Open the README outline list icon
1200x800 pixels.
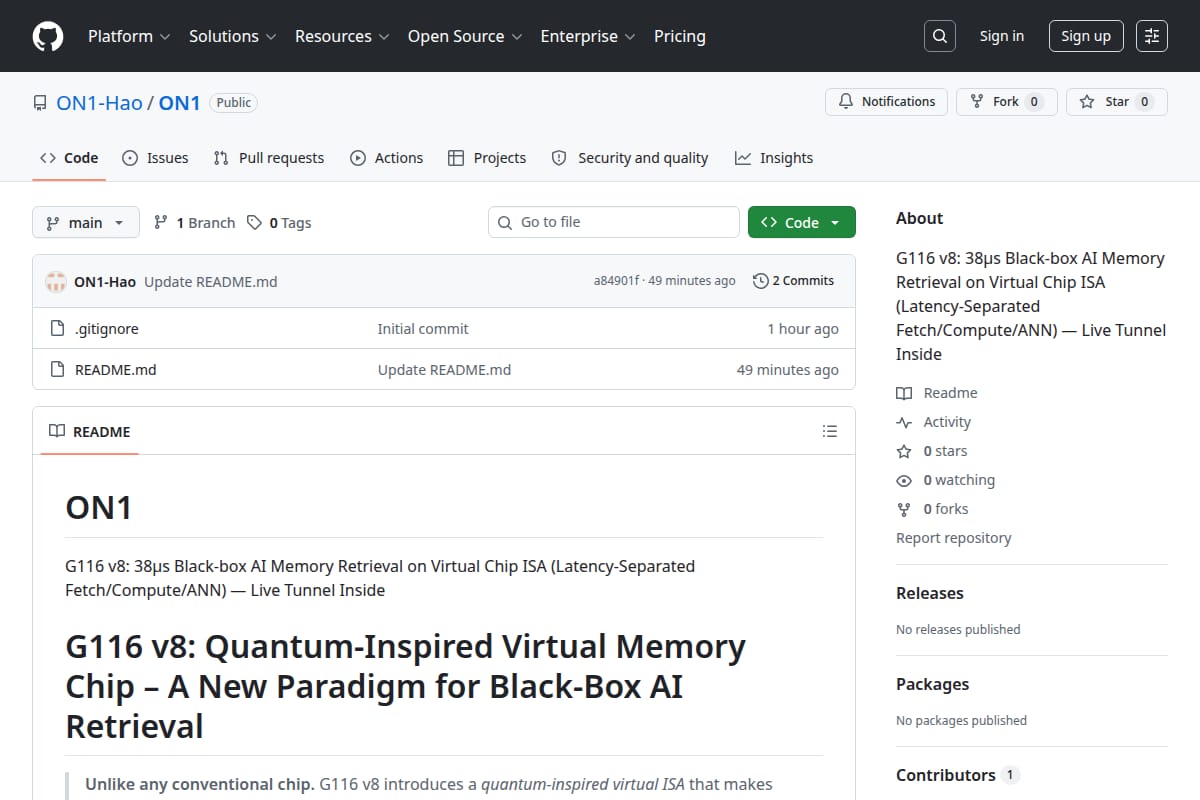[829, 432]
